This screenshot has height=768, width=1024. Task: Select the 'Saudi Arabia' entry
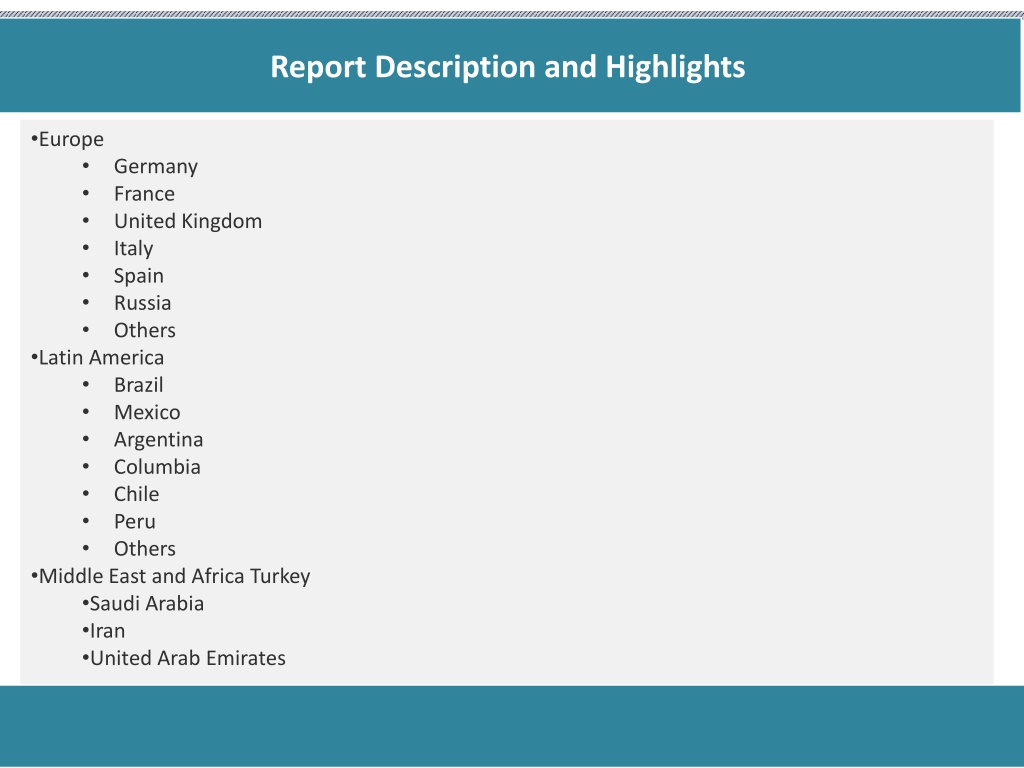pyautogui.click(x=146, y=604)
